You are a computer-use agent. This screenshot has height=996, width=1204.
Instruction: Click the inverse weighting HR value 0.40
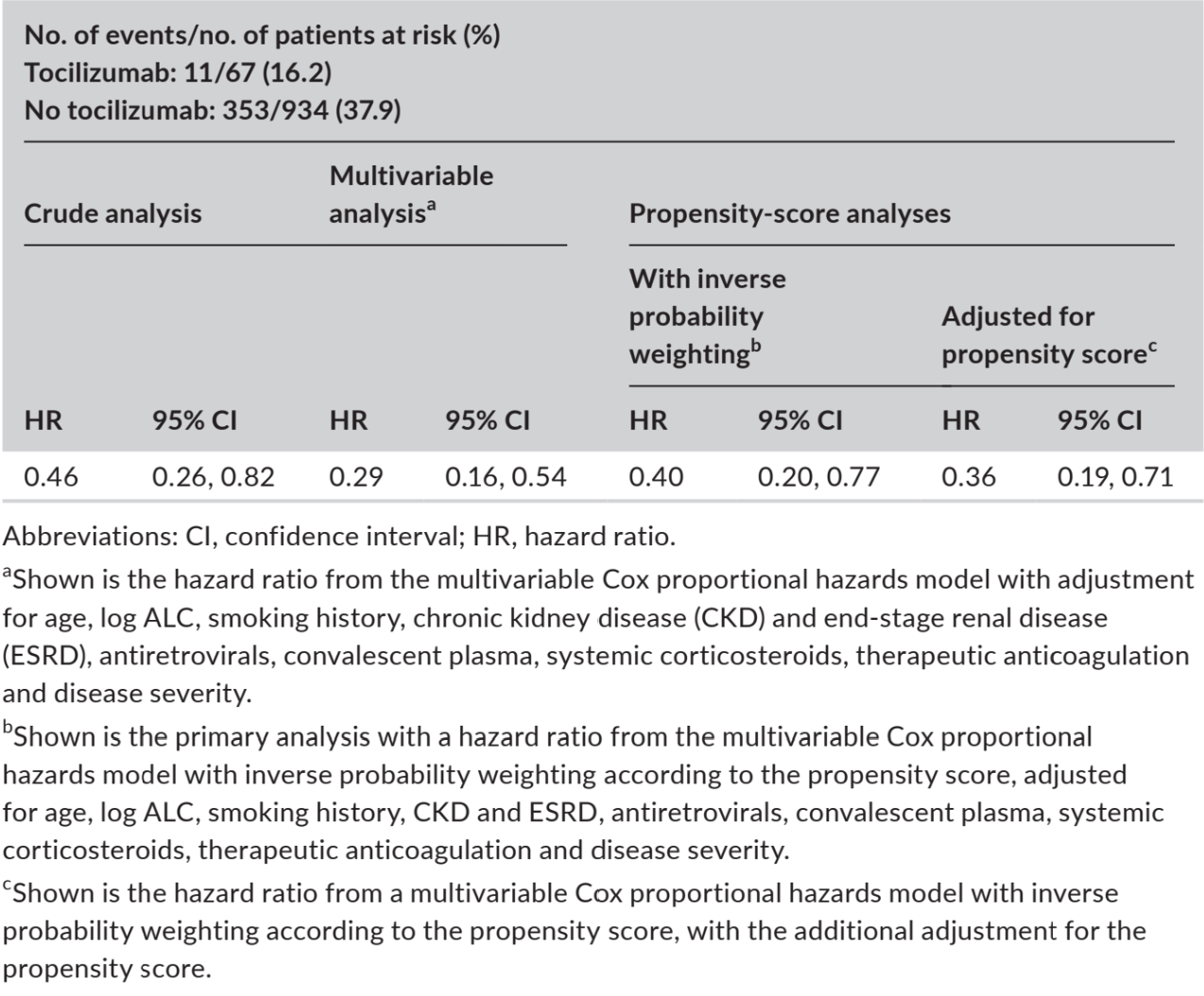click(656, 477)
